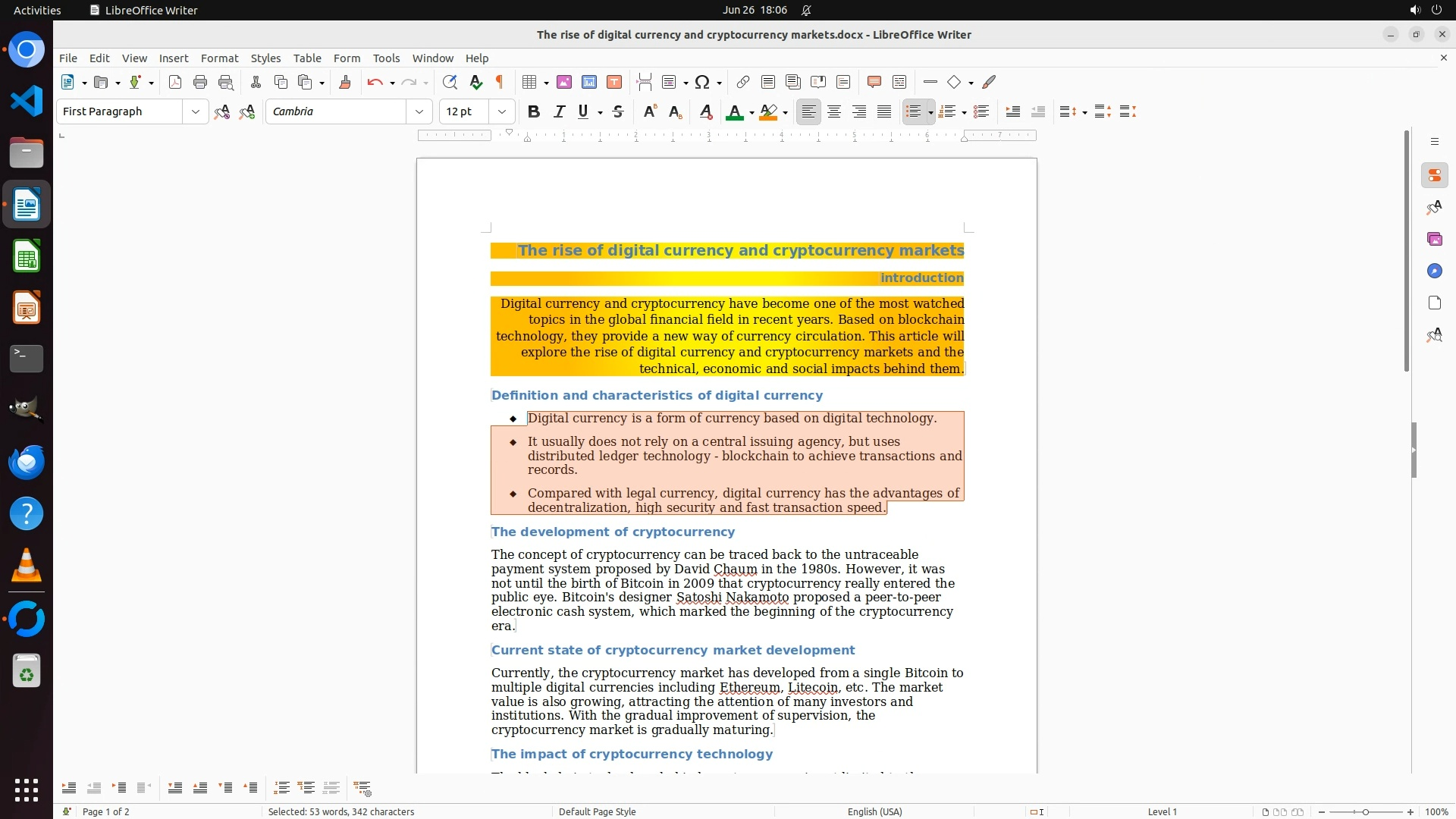This screenshot has width=1456, height=819.
Task: Open the 12 pt font size dropdown
Action: click(501, 111)
